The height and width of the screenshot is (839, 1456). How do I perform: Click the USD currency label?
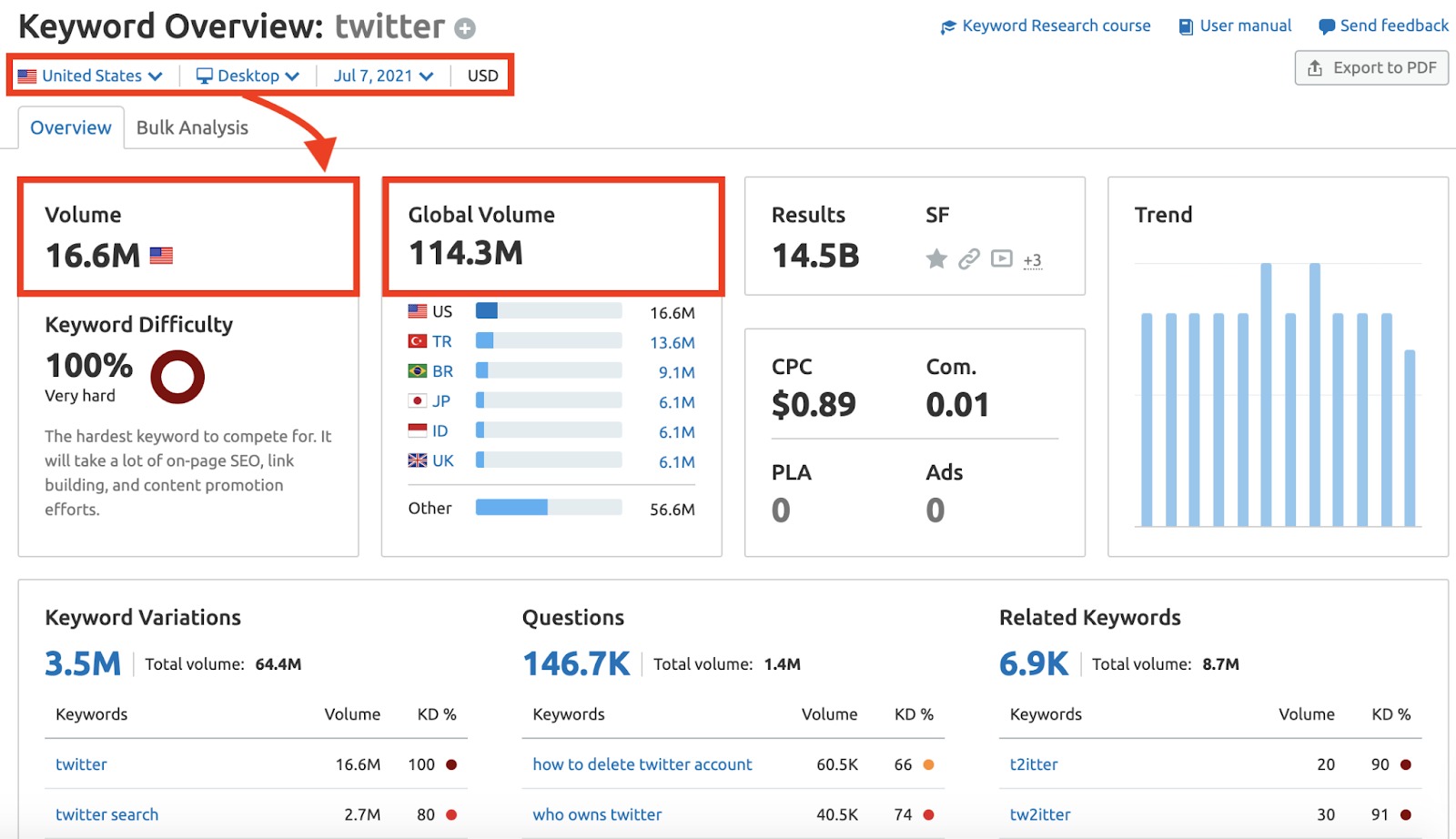coord(483,76)
